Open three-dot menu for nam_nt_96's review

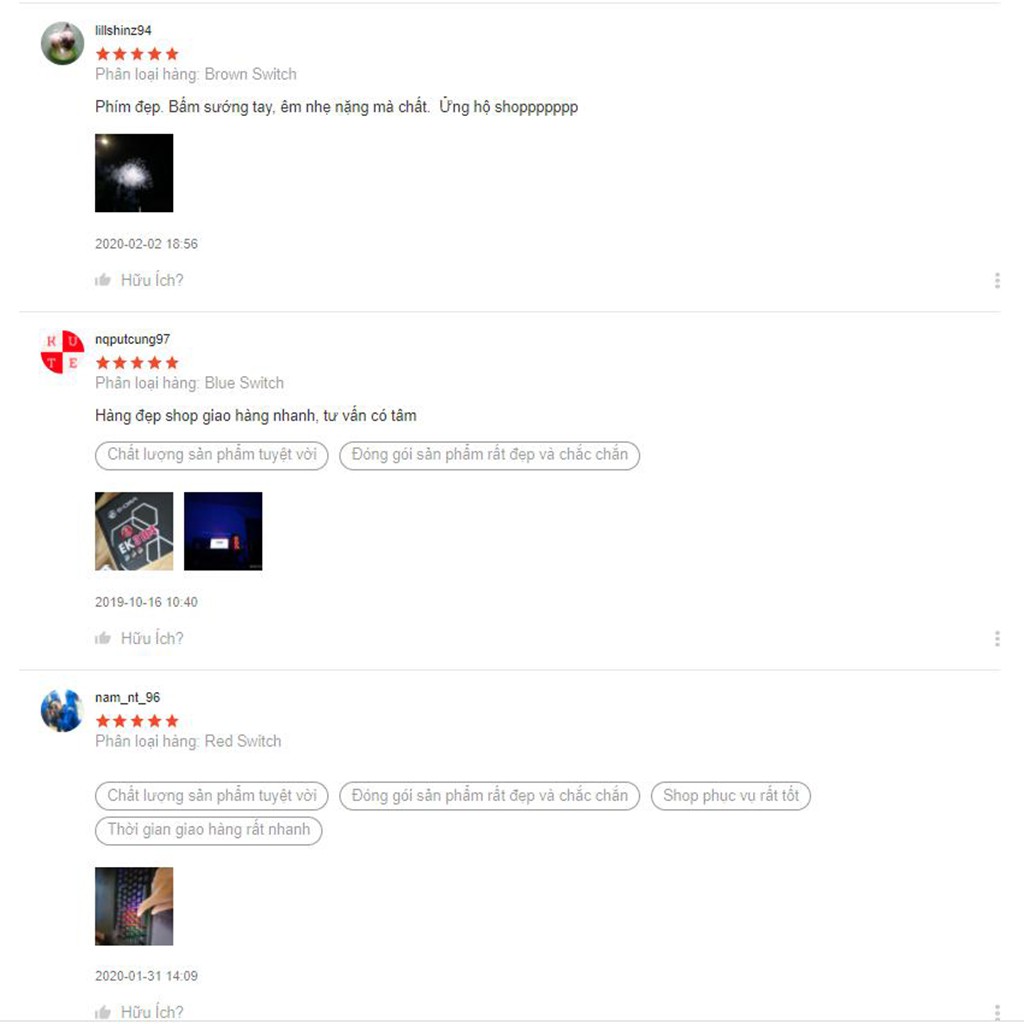click(x=997, y=1012)
